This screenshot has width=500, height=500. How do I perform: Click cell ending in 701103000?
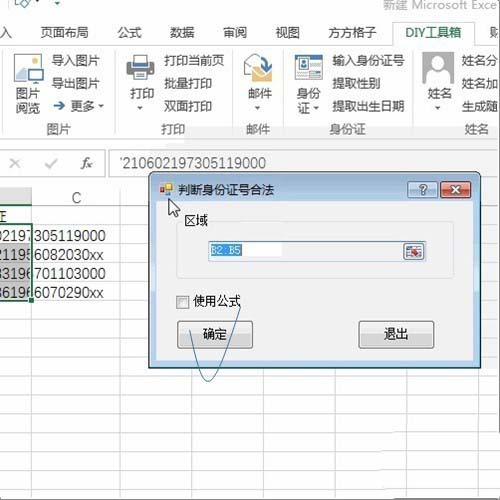pyautogui.click(x=76, y=273)
